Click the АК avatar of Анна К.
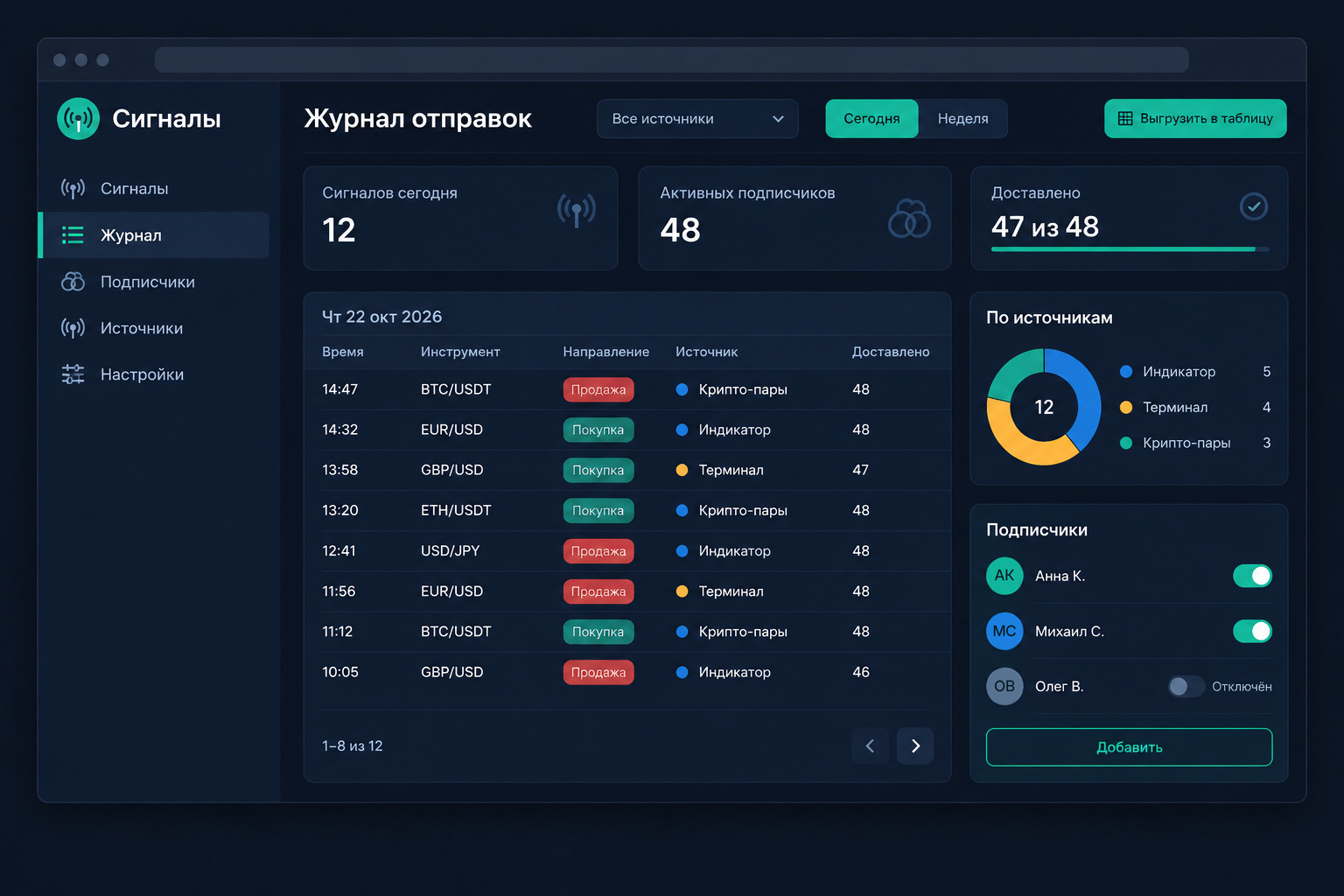1344x896 pixels. point(1004,576)
